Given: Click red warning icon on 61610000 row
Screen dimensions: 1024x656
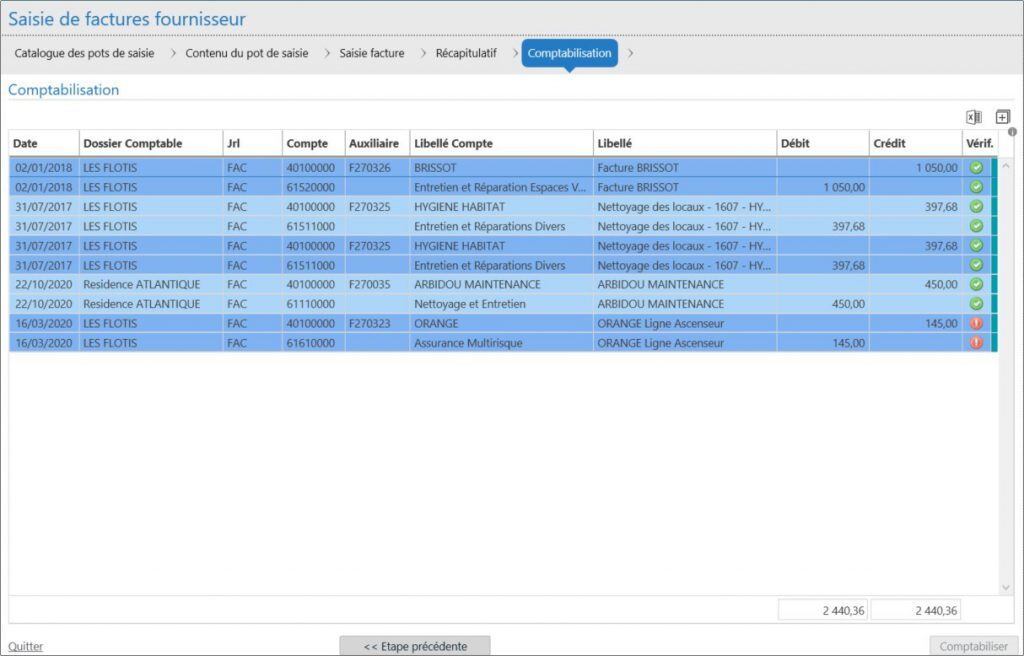Looking at the screenshot, I should point(976,342).
